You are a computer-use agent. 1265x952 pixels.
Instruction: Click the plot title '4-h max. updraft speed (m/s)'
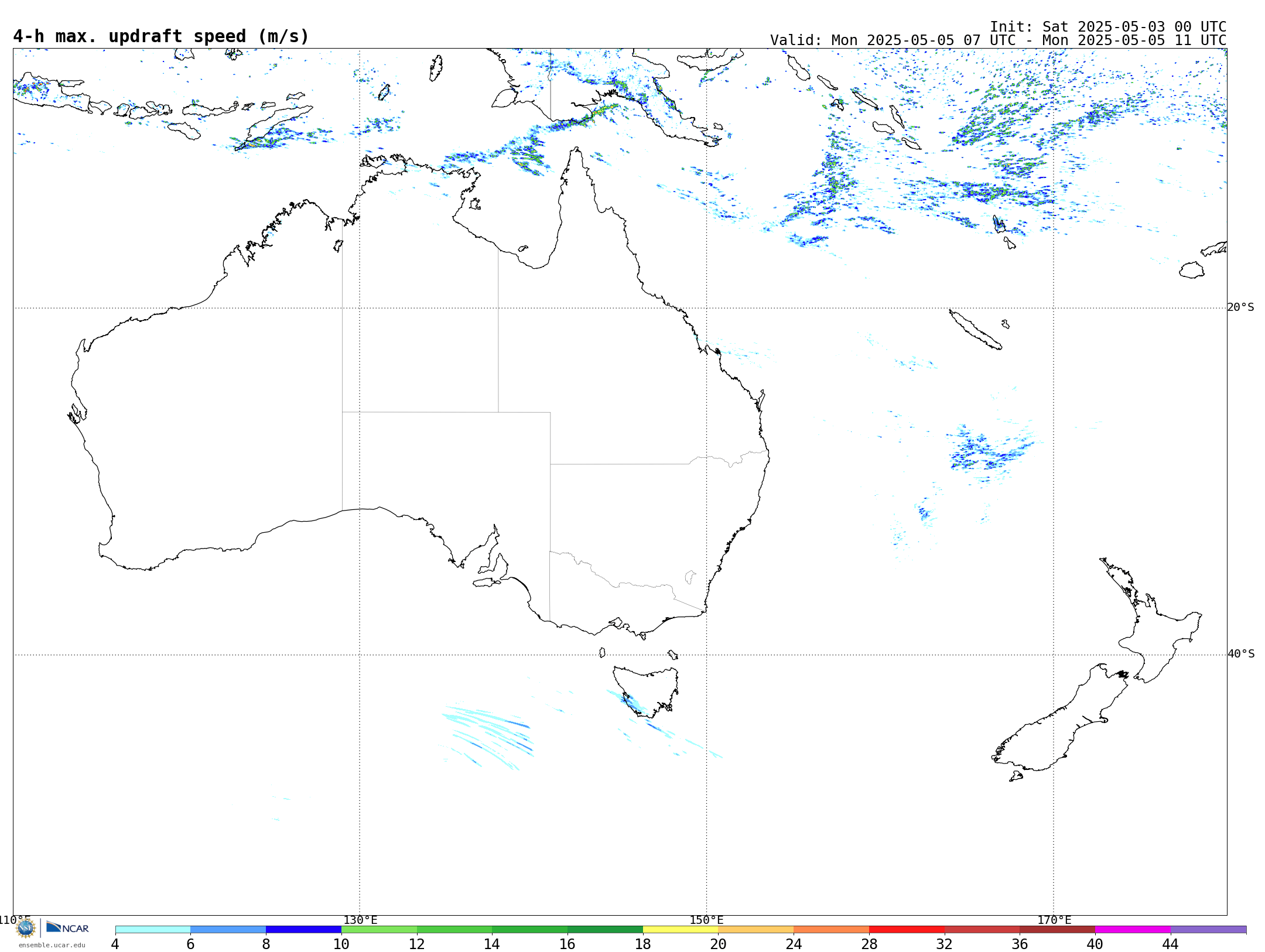[161, 36]
